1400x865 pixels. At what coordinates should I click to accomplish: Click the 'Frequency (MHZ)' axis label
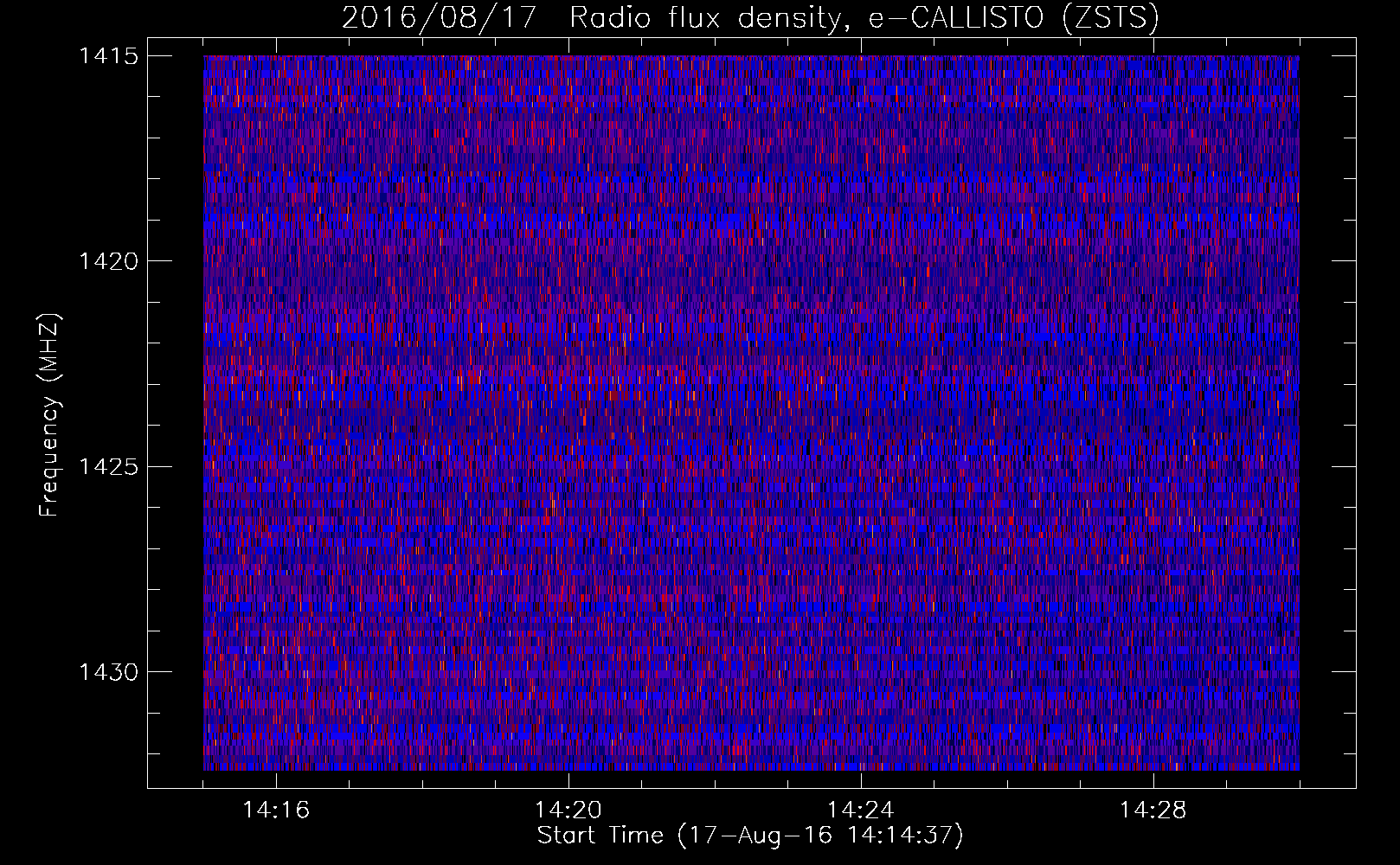click(49, 415)
